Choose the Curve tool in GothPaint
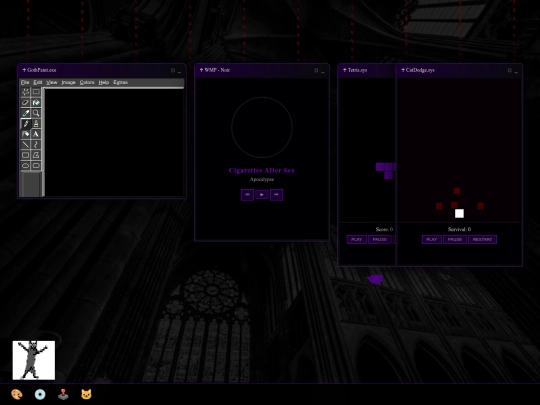The width and height of the screenshot is (540, 405). click(x=36, y=145)
